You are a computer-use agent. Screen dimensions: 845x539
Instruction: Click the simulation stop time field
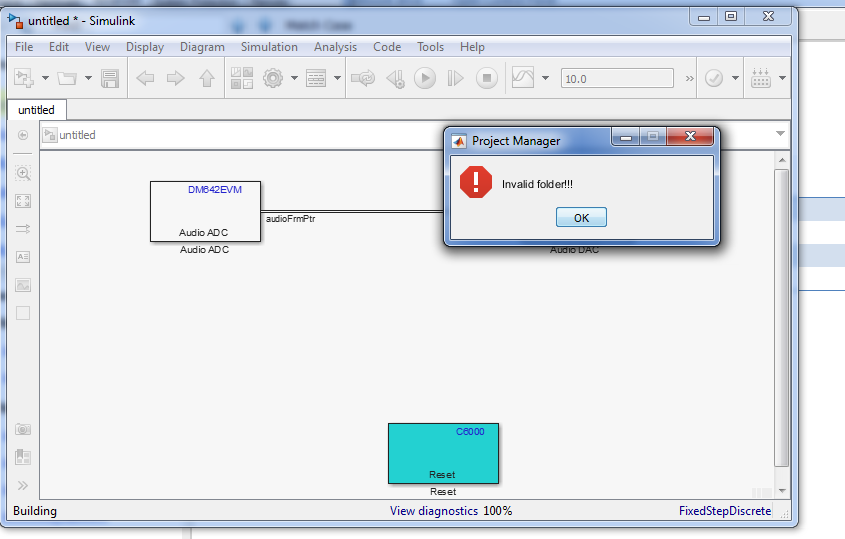[x=617, y=78]
